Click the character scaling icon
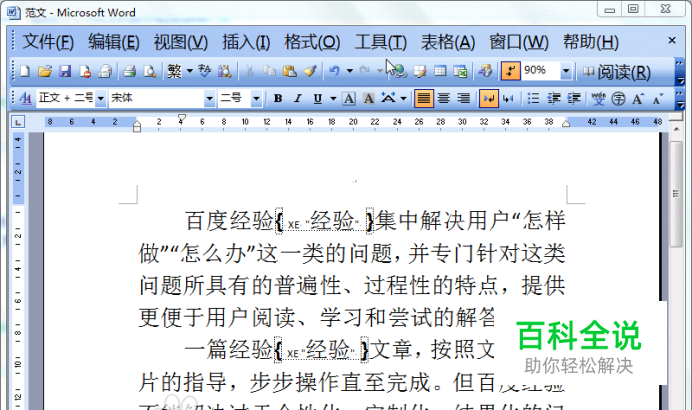Image resolution: width=692 pixels, height=410 pixels. click(x=388, y=98)
